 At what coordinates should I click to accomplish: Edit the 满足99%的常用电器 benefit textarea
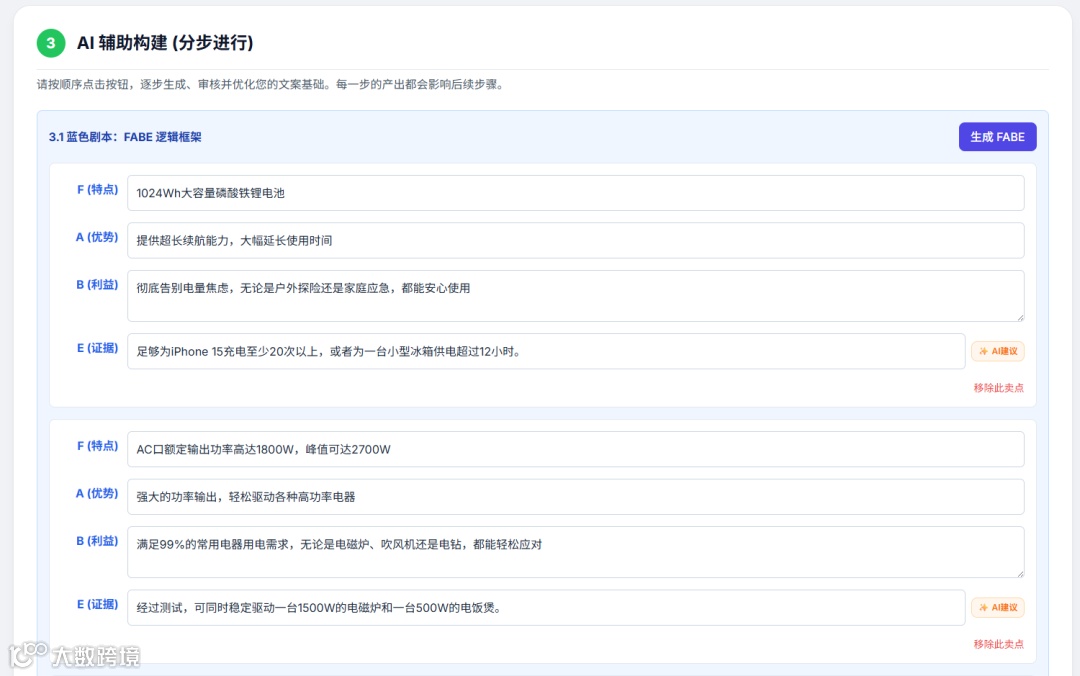point(575,552)
